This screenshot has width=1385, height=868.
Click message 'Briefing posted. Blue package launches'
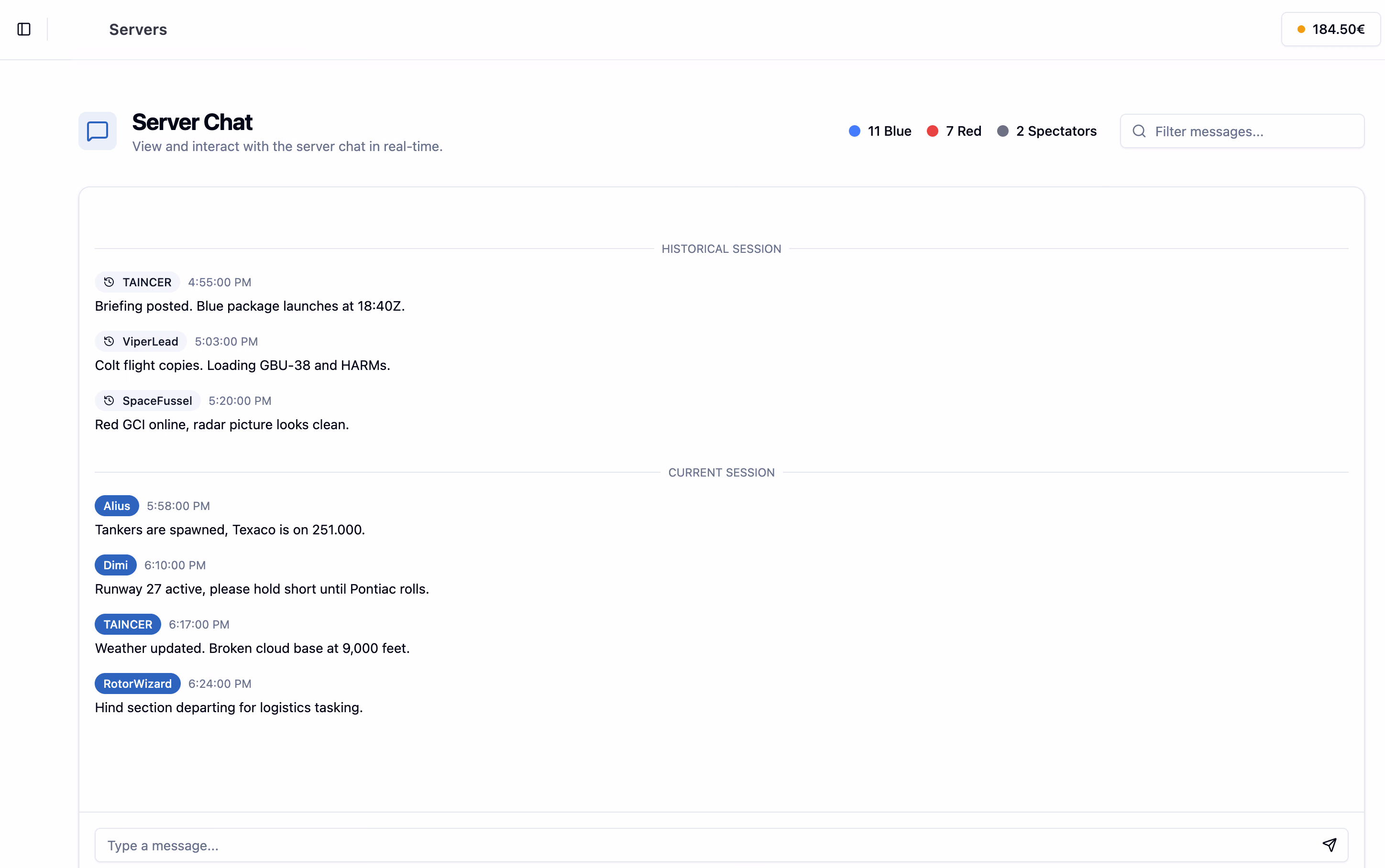250,306
